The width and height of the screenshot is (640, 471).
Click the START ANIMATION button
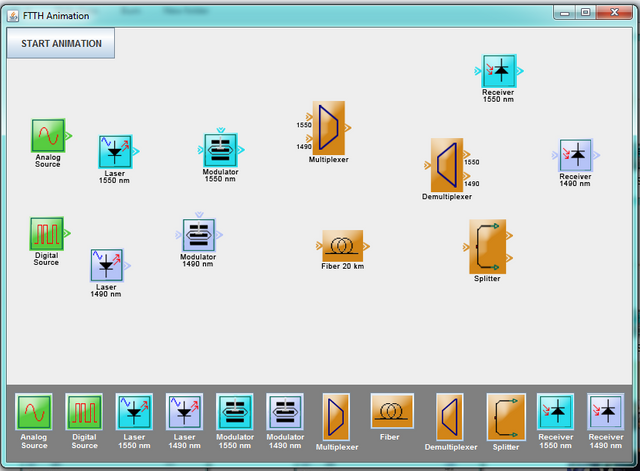pos(61,43)
